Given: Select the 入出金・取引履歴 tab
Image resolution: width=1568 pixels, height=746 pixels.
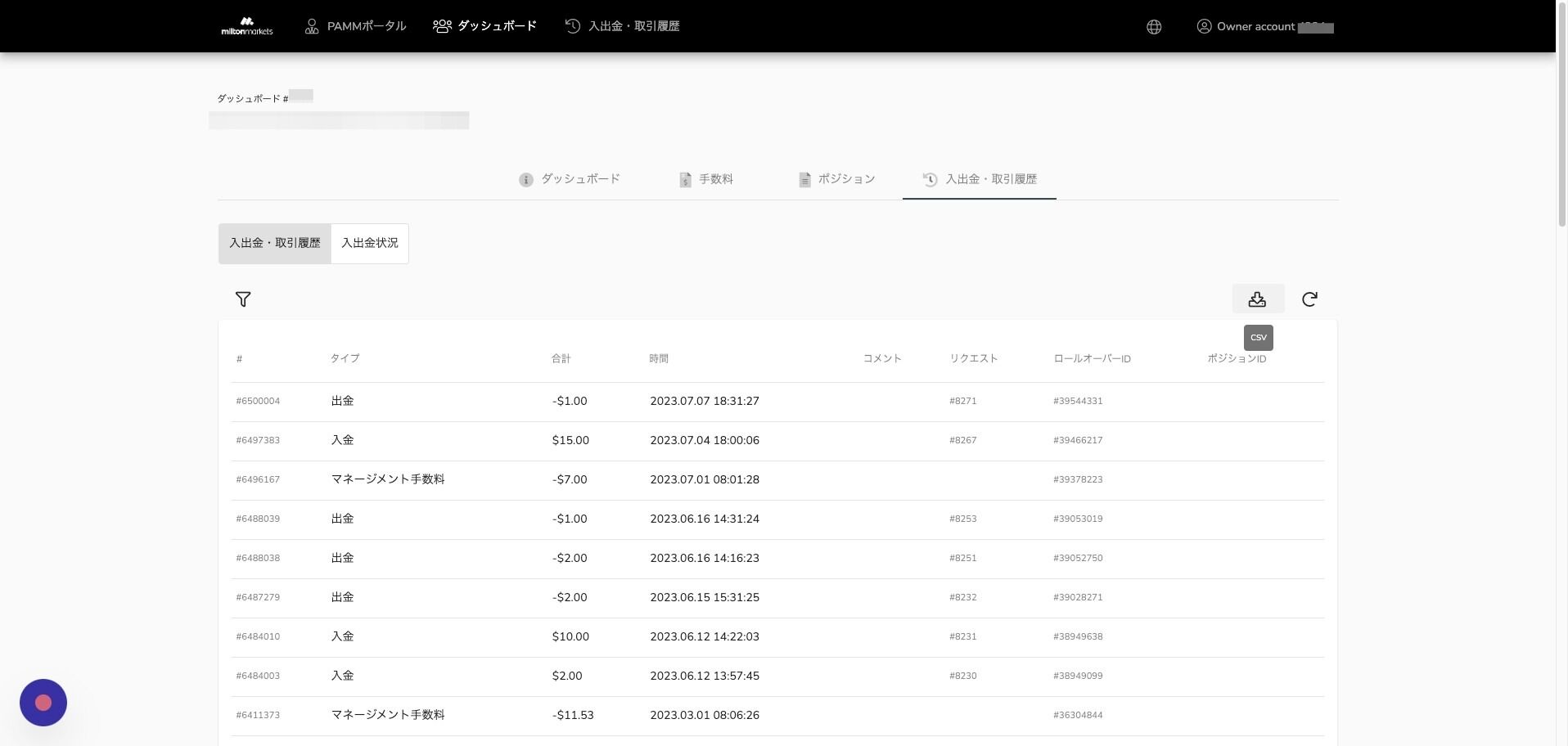Looking at the screenshot, I should coord(980,179).
